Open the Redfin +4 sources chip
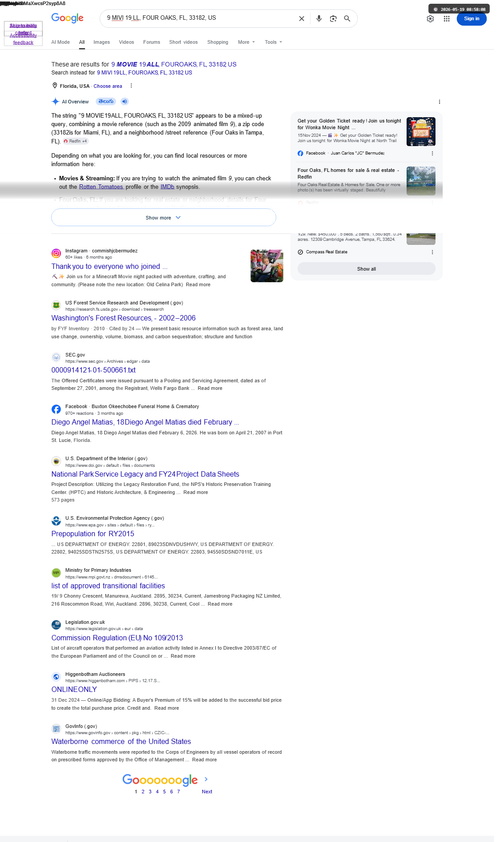 pos(76,141)
